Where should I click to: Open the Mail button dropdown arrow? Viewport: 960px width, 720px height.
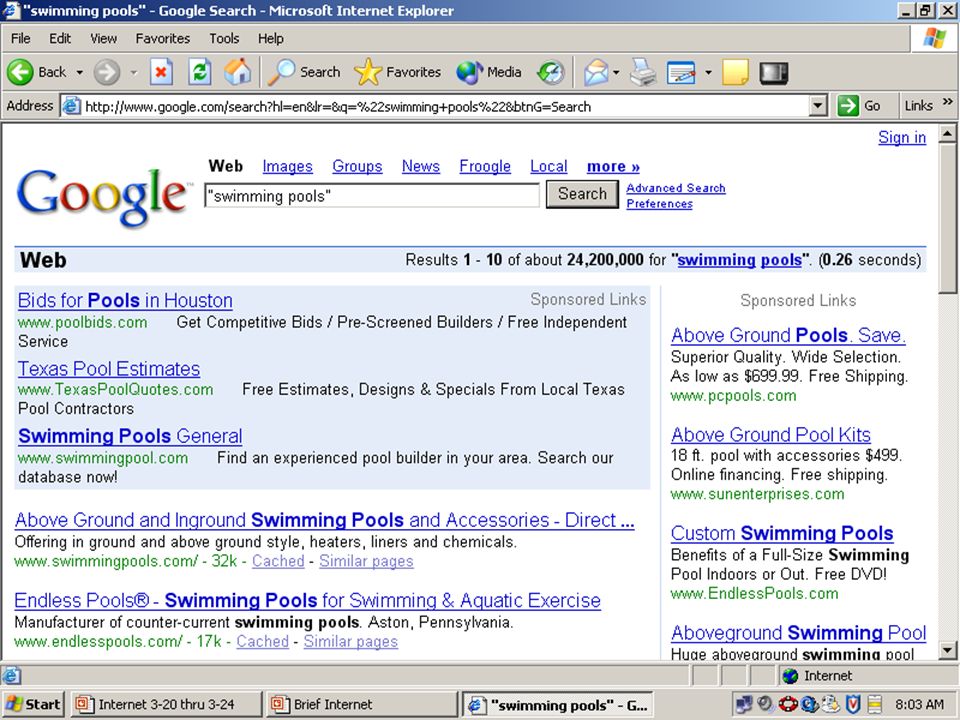pos(616,73)
